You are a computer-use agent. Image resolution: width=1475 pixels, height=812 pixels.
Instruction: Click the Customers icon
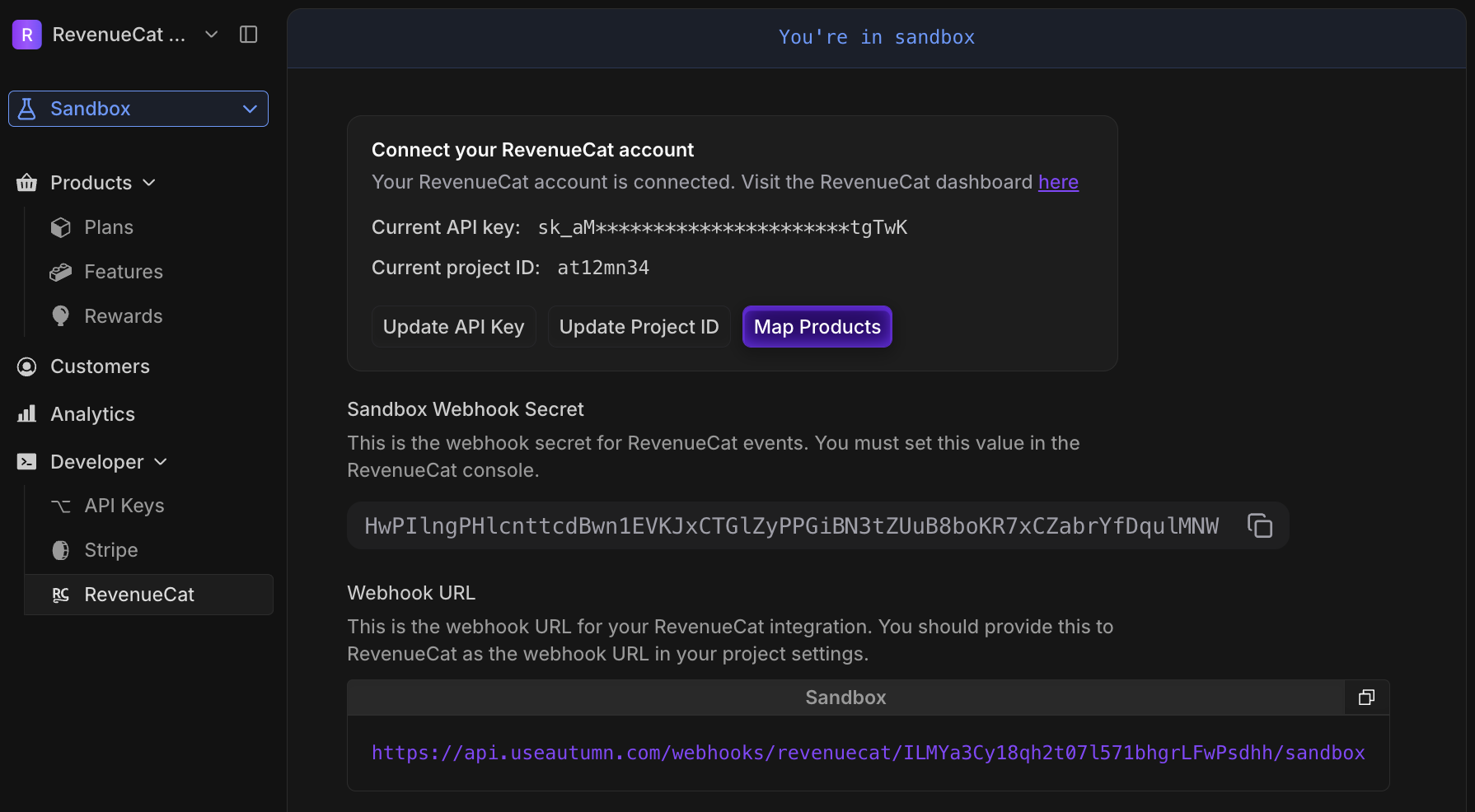26,366
